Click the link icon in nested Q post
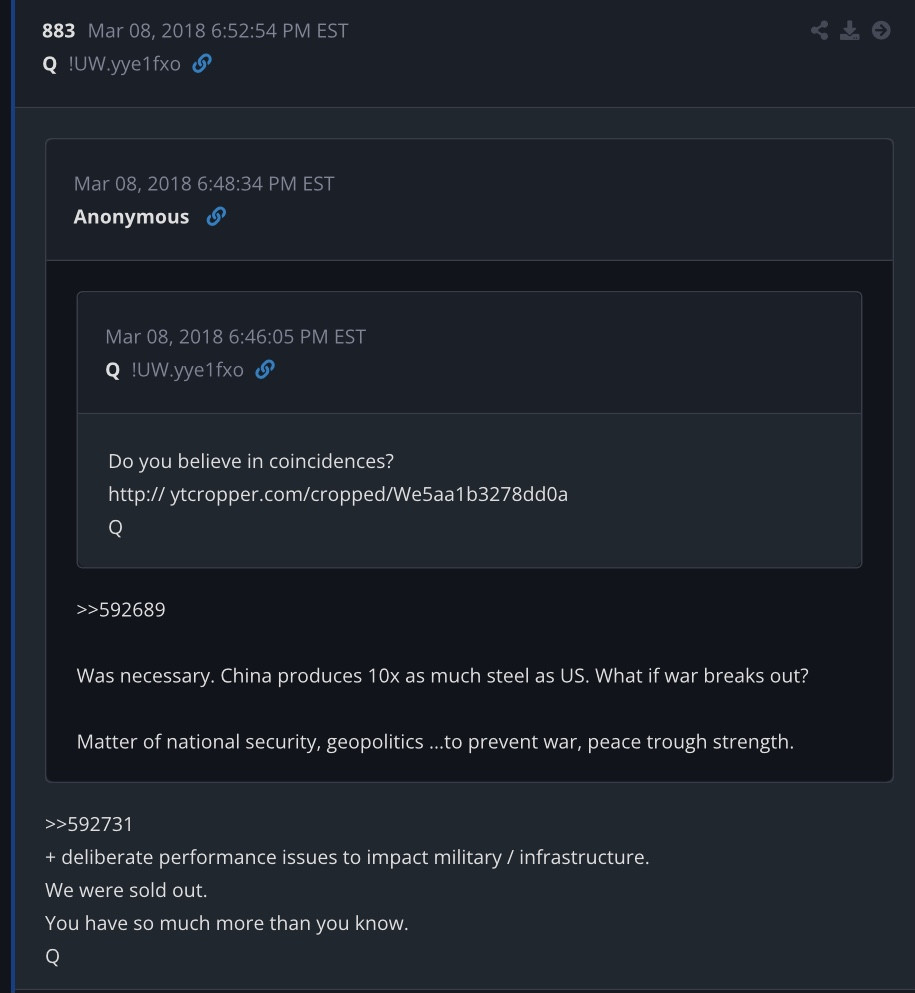 coord(265,370)
